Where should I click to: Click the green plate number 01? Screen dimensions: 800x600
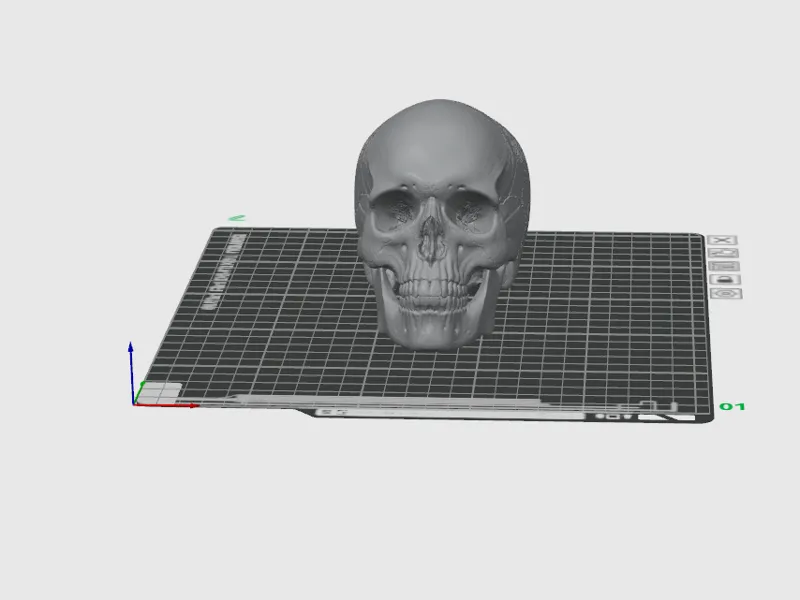pos(732,407)
